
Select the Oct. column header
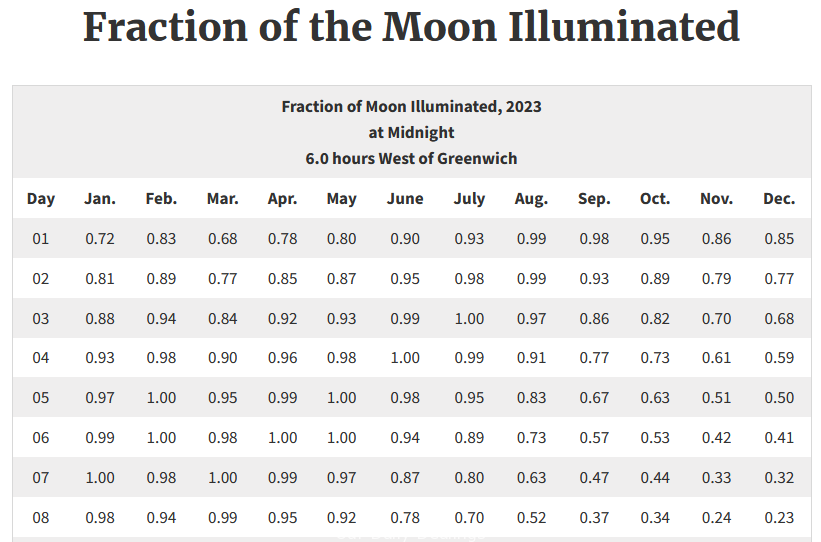click(x=655, y=198)
